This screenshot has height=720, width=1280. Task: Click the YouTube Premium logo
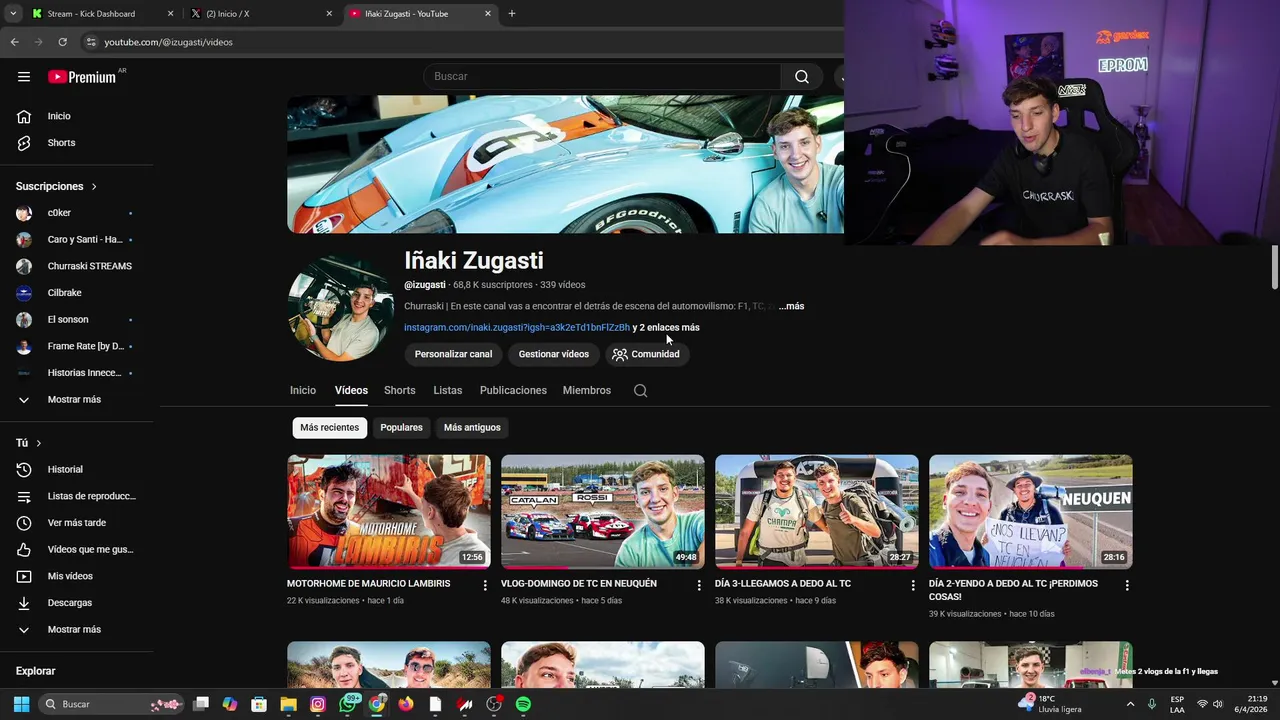coord(82,77)
